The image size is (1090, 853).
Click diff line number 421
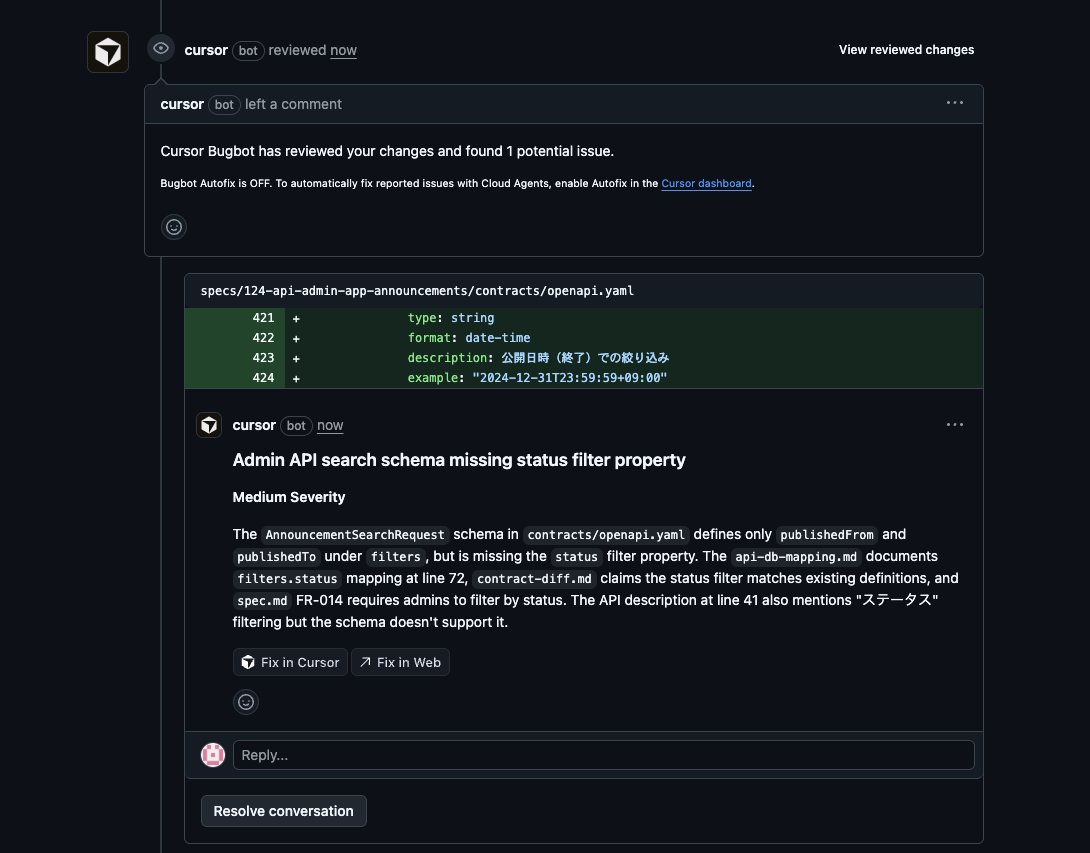coord(263,318)
